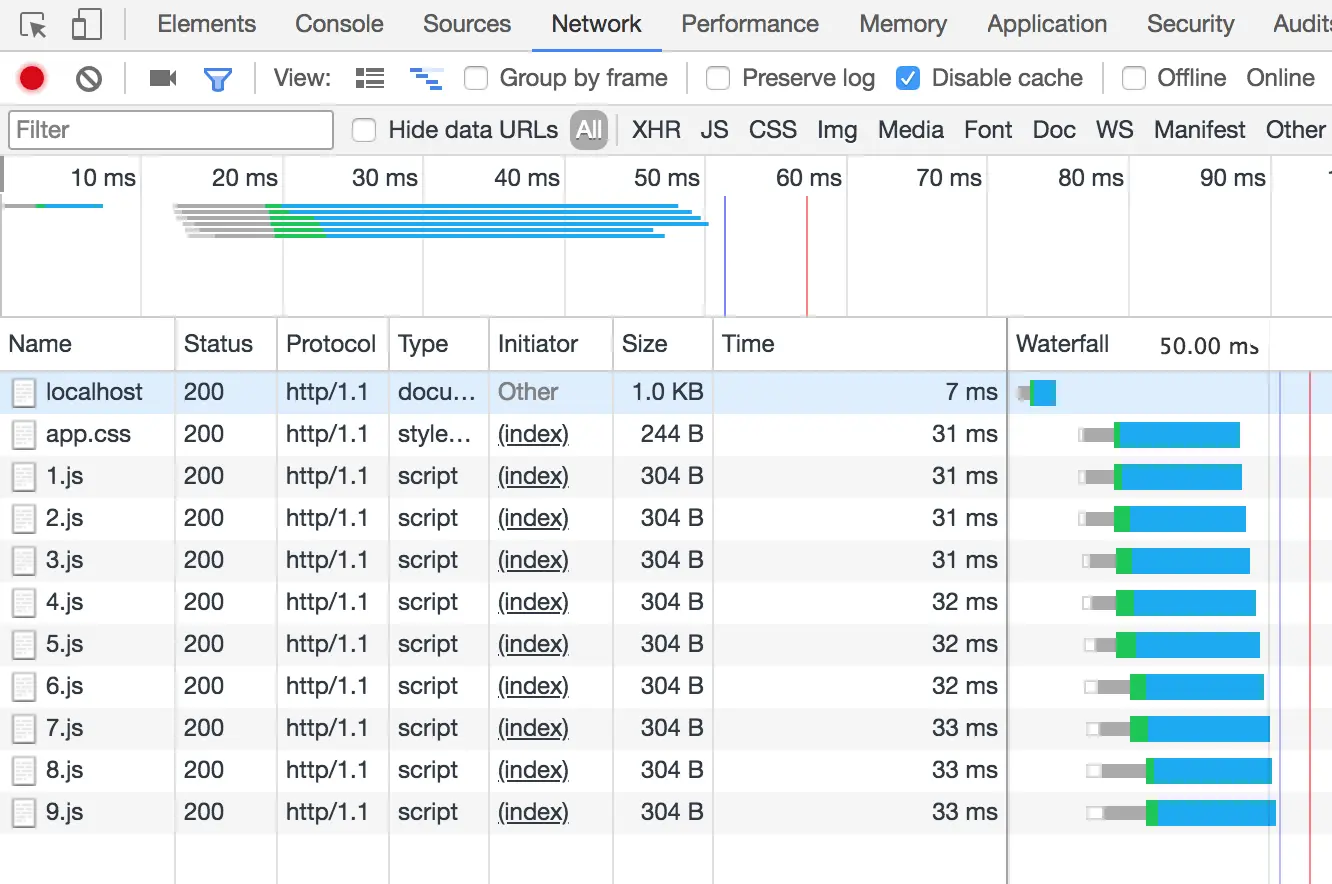This screenshot has height=884, width=1332.
Task: Select the localhost request row name
Action: [x=94, y=392]
